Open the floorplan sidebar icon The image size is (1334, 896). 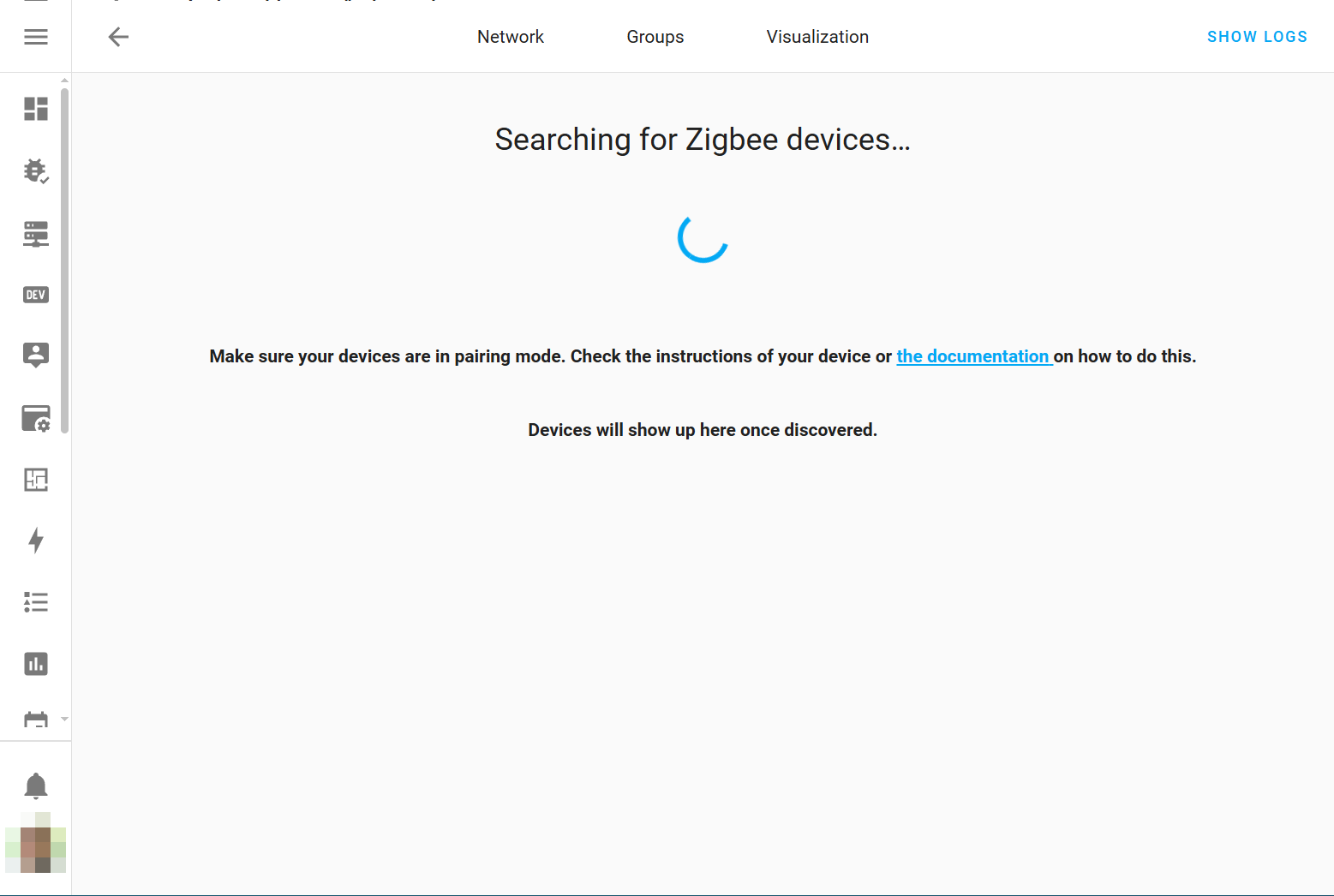(x=36, y=480)
